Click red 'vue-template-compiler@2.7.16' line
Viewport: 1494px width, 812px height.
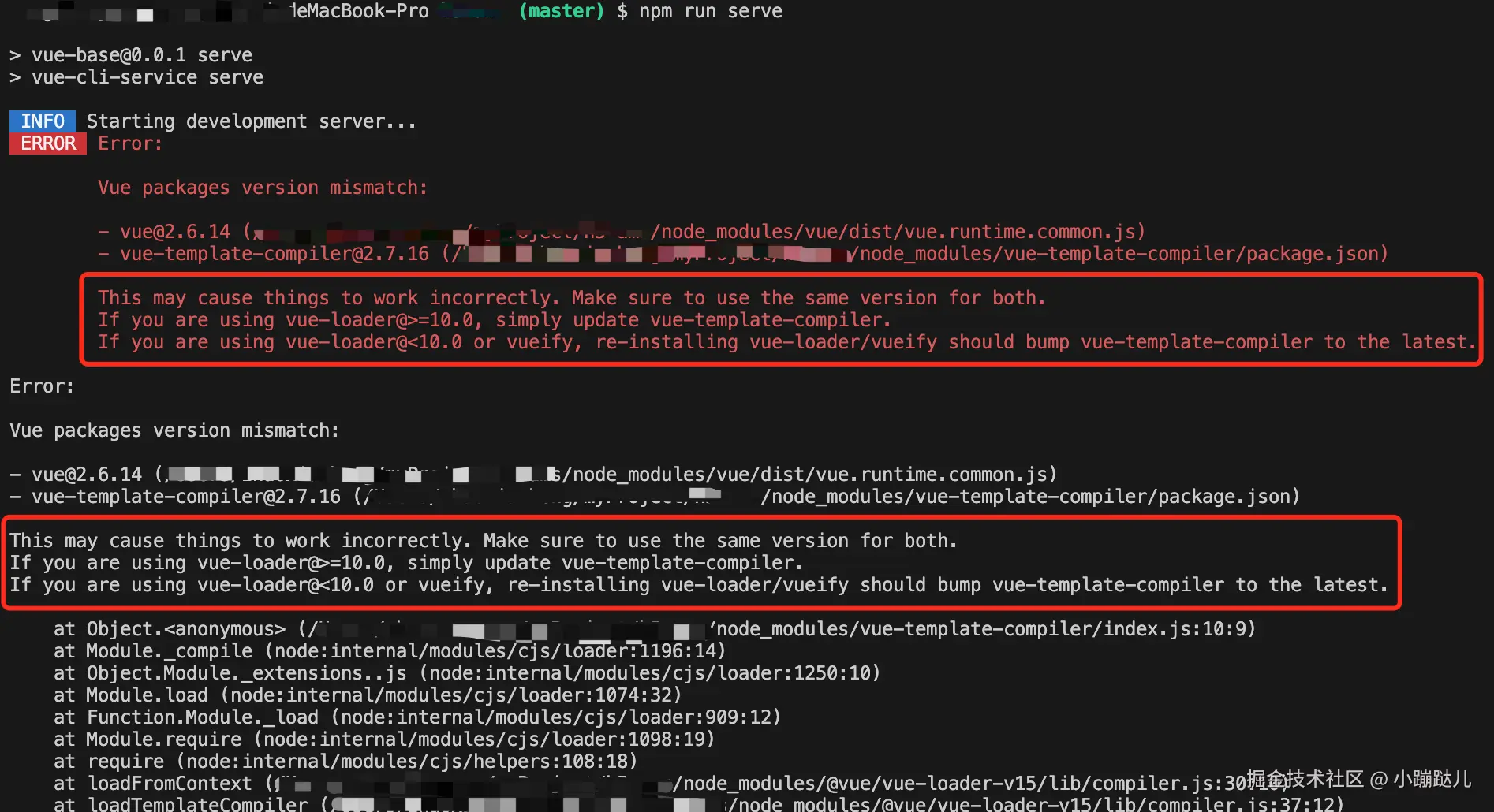(743, 254)
